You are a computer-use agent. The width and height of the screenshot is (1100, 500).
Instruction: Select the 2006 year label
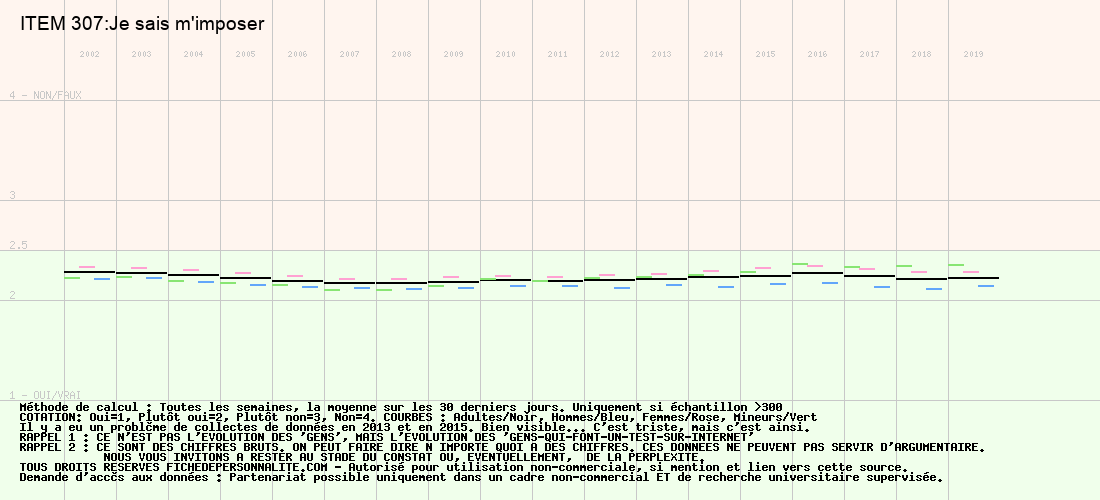tap(297, 54)
